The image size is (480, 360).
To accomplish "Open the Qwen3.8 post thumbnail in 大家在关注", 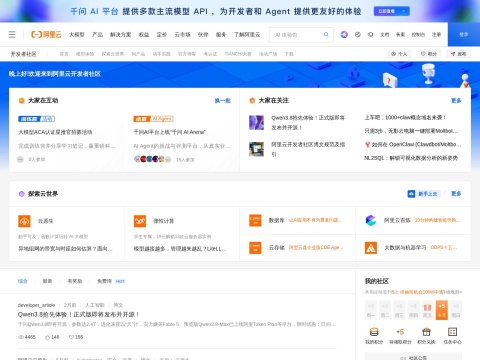I will [256, 122].
